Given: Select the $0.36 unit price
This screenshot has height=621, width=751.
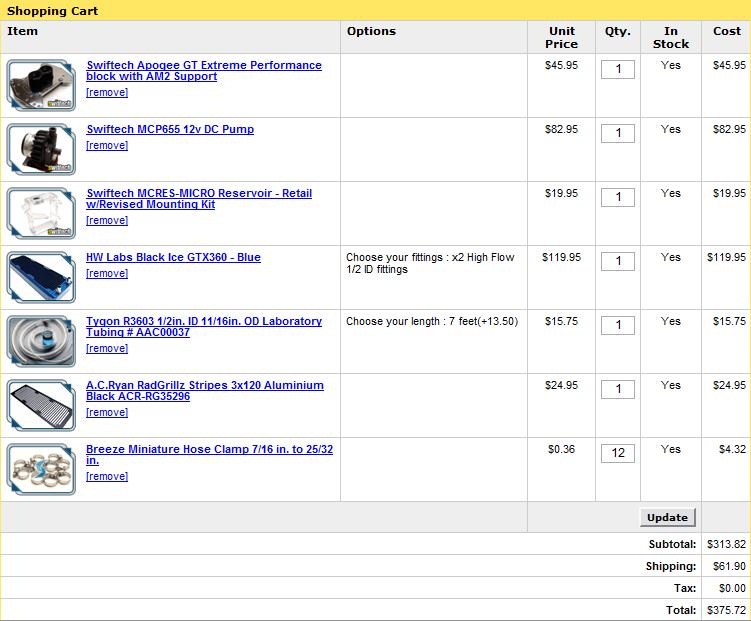Looking at the screenshot, I should [x=561, y=450].
